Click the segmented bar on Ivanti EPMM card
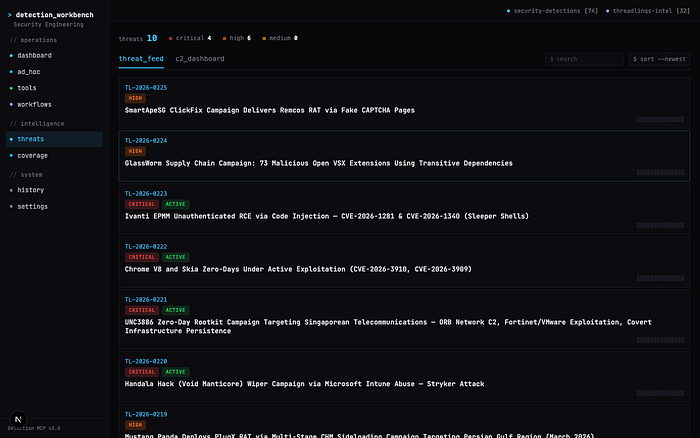The height and width of the screenshot is (438, 700). pyautogui.click(x=660, y=225)
